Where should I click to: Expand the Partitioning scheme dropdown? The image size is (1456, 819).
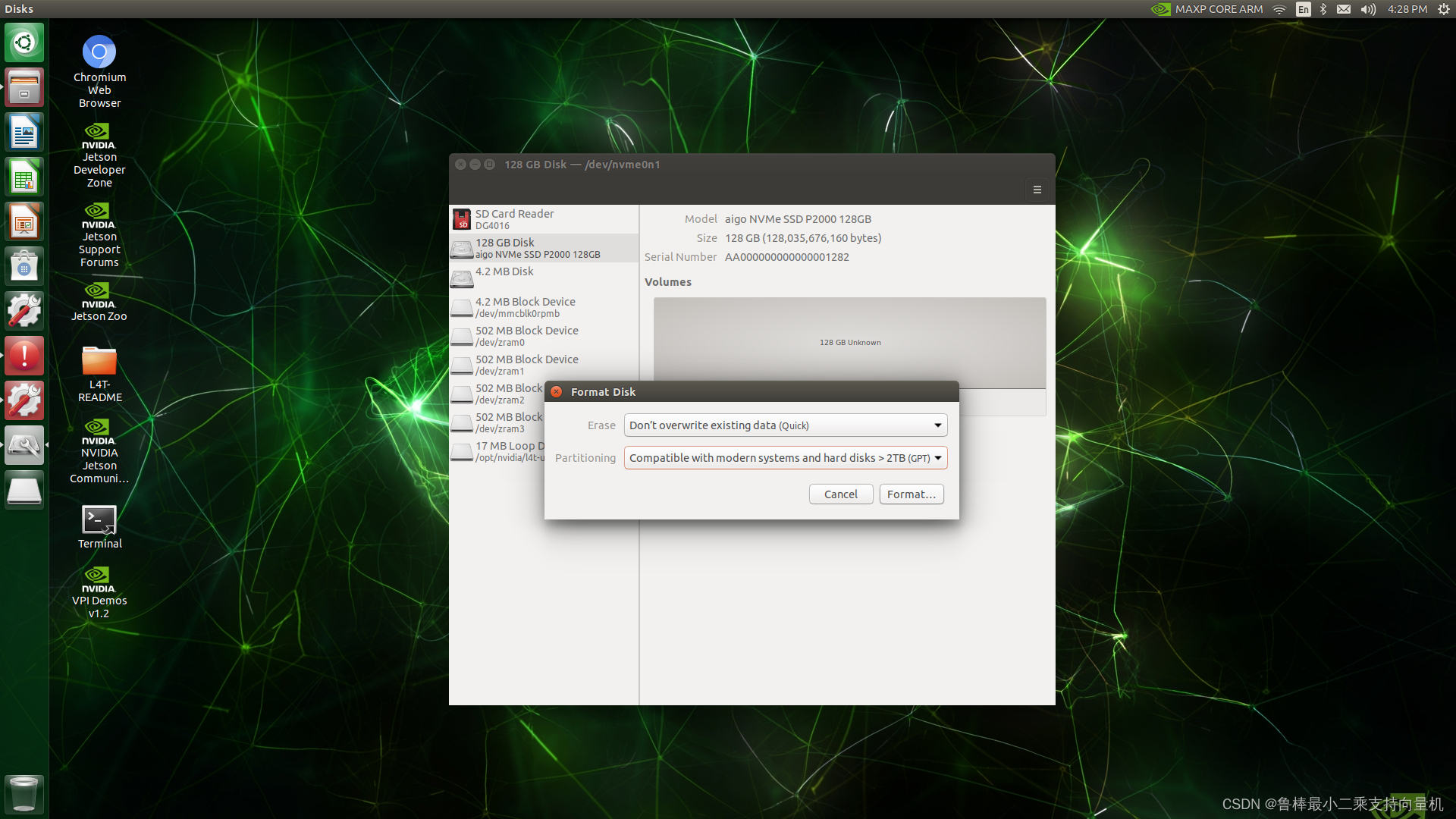[938, 457]
